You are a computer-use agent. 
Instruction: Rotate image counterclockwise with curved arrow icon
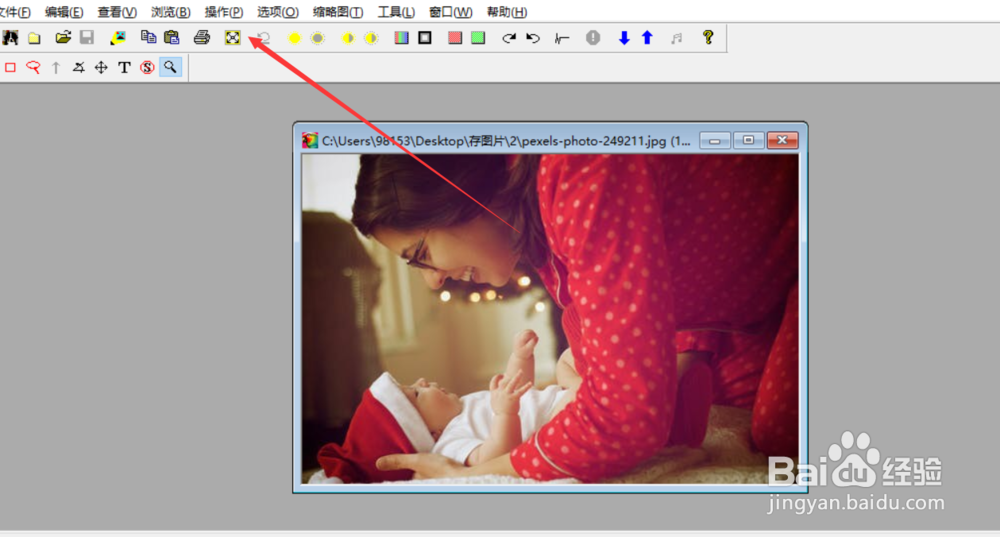(x=533, y=38)
